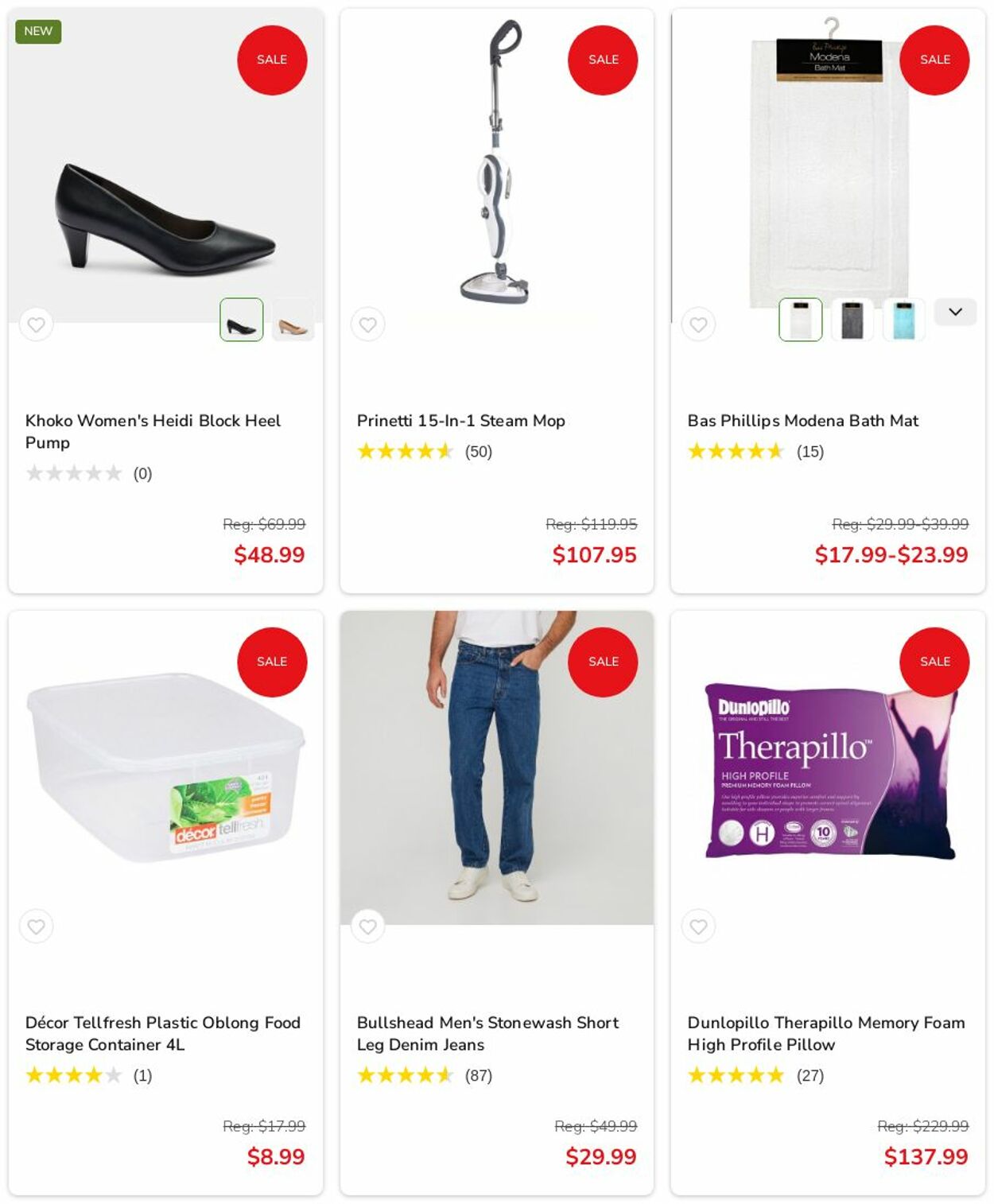Click NEW badge on Khoko pump
994x1204 pixels.
38,31
